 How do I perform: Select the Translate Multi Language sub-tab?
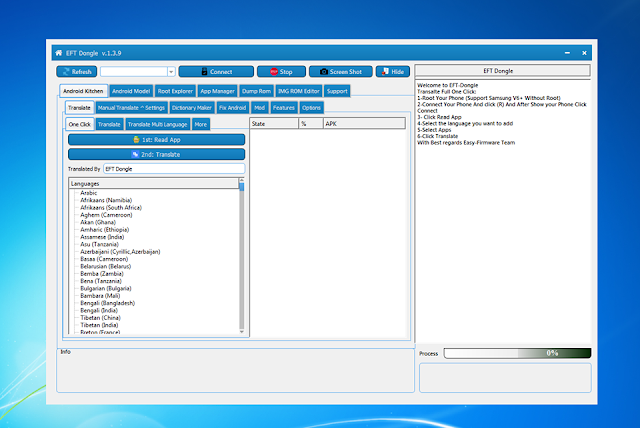pyautogui.click(x=157, y=124)
